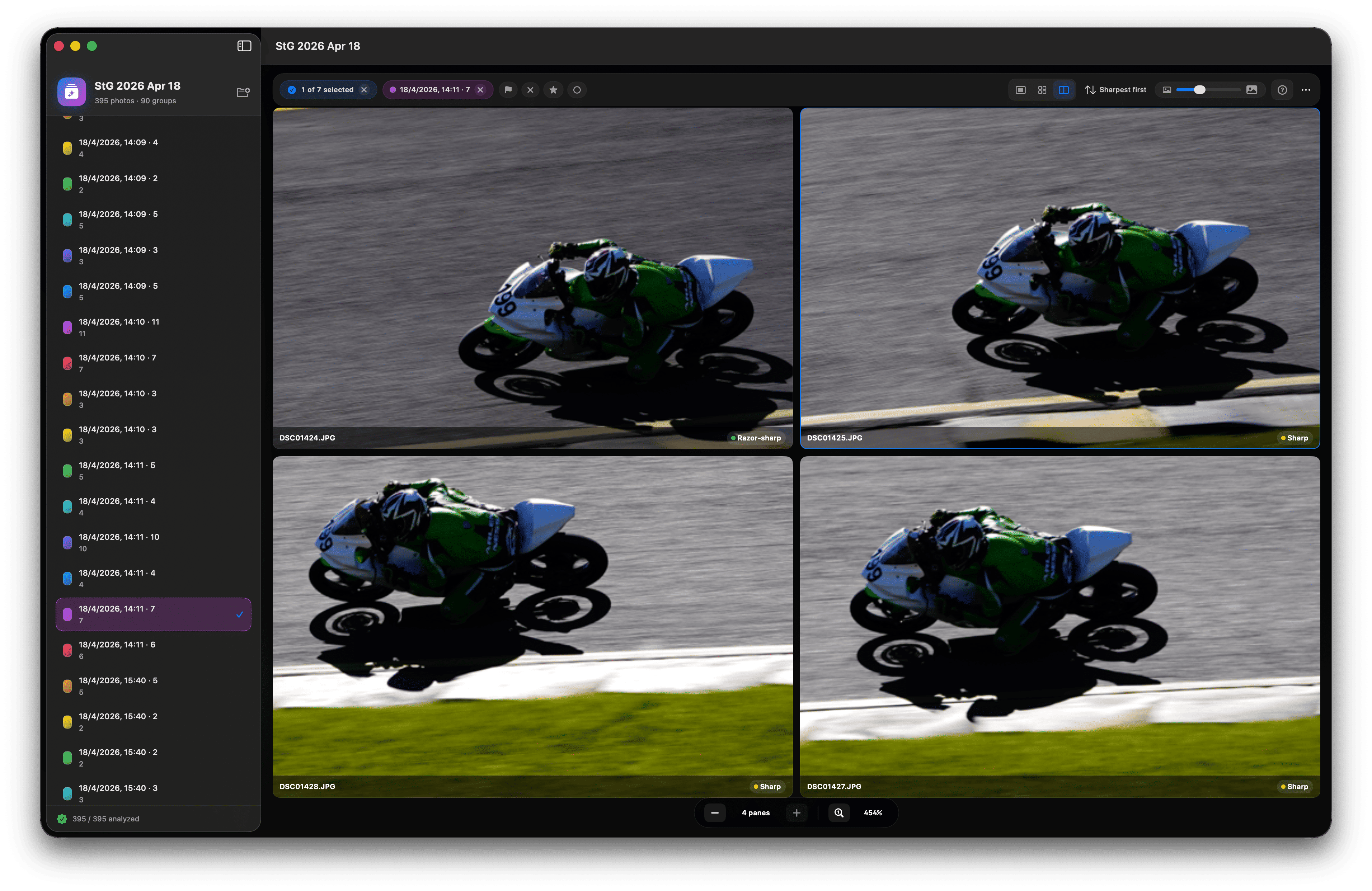Flag the selected photo
Viewport: 1372px width, 891px height.
tap(508, 90)
